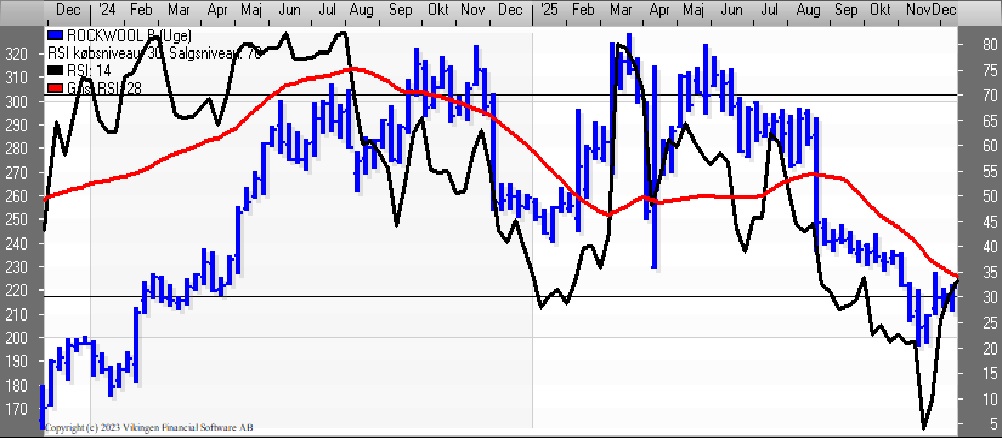
Task: Click the blue ROCKWOOL B legend swatch
Action: click(53, 34)
